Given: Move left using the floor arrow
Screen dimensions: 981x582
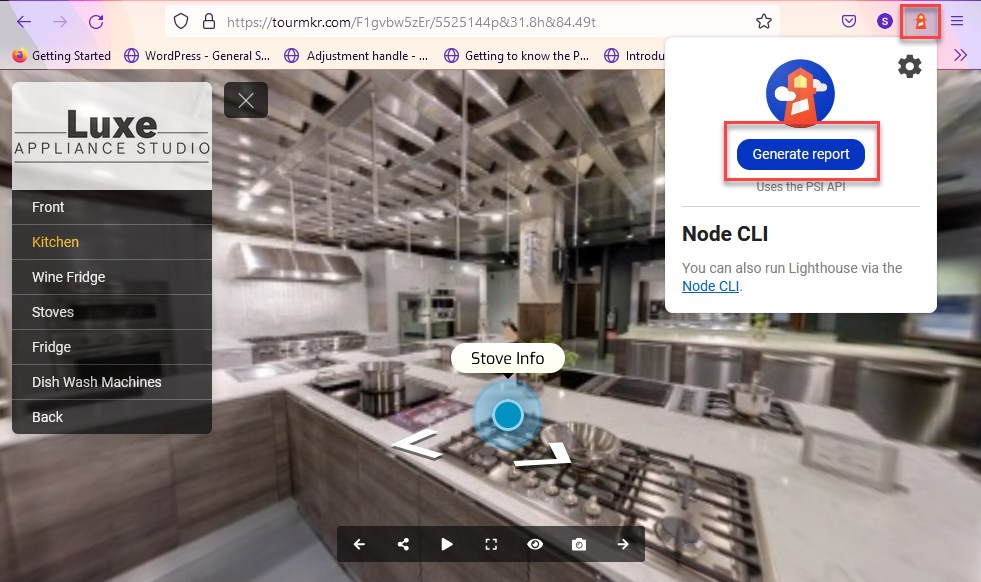Looking at the screenshot, I should point(417,444).
